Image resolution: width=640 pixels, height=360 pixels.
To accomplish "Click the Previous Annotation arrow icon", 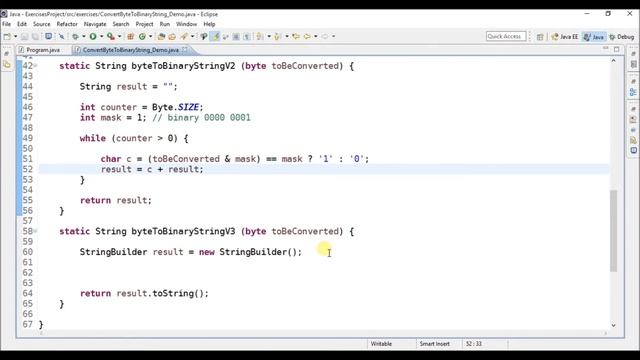I will click(x=278, y=36).
